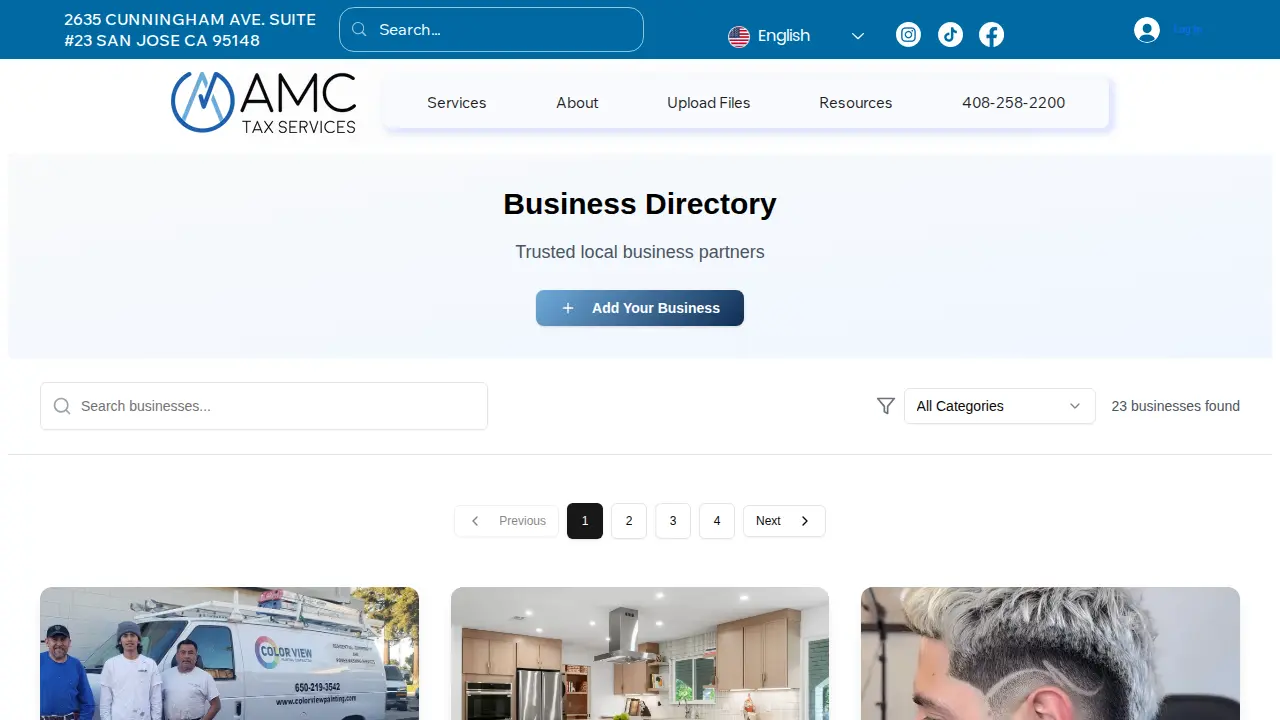
Task: Open the TikTok profile icon
Action: click(x=950, y=35)
